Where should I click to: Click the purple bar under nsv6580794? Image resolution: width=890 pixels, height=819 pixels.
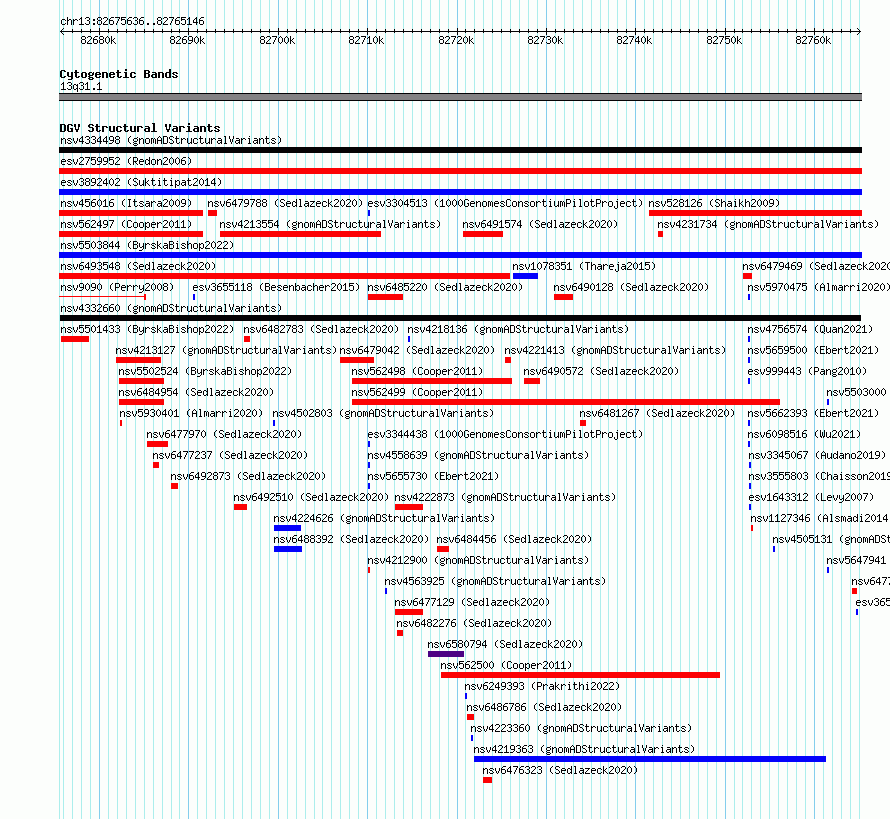[x=446, y=654]
